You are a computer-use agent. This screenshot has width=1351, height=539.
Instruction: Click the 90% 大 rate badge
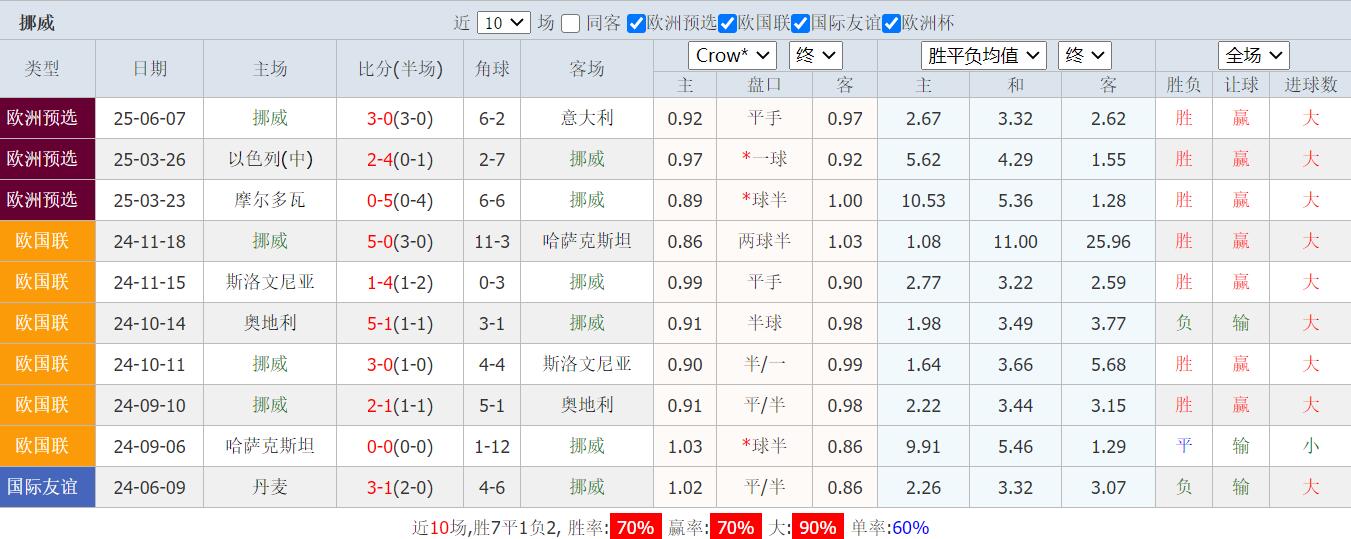[817, 527]
